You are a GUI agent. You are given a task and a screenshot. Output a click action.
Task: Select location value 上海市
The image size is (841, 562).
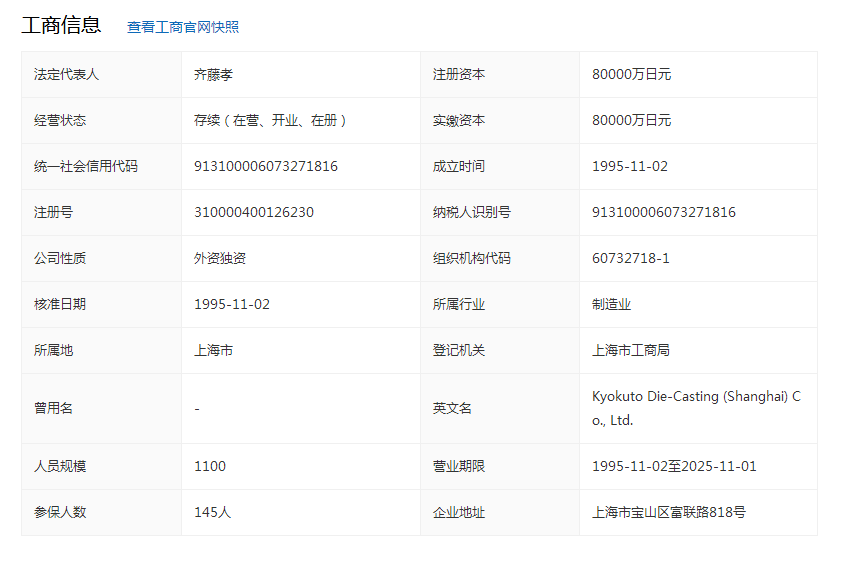pyautogui.click(x=213, y=351)
